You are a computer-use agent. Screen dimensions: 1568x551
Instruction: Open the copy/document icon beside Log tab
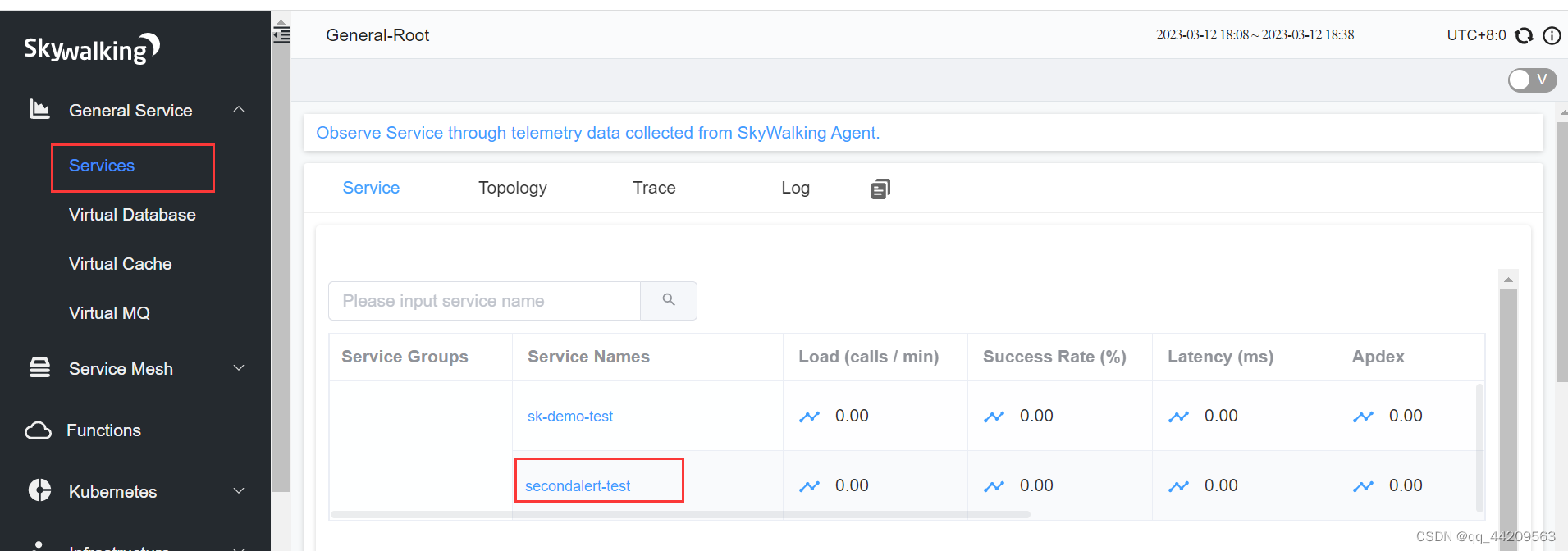pos(880,189)
